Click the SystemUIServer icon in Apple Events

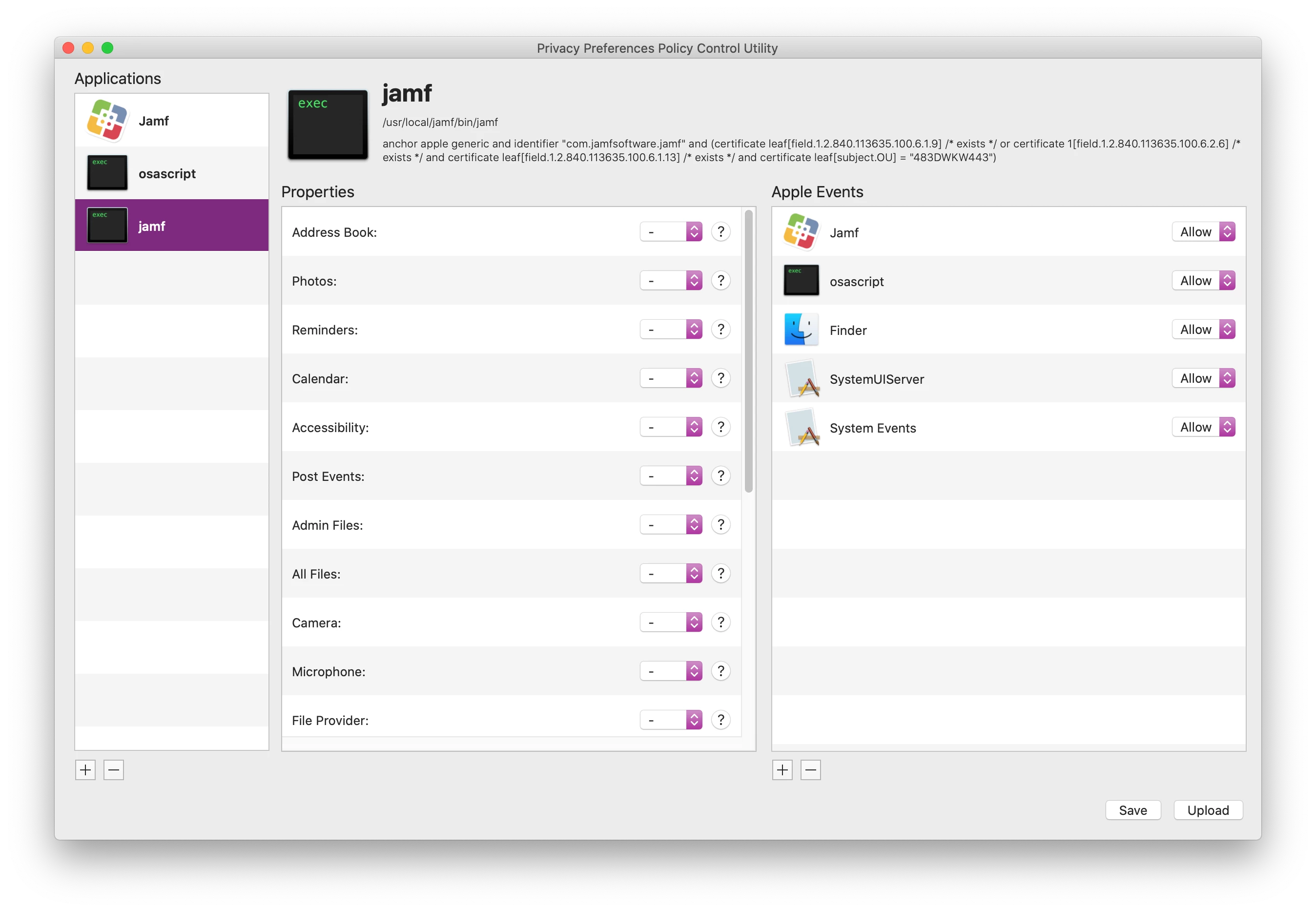tap(802, 379)
